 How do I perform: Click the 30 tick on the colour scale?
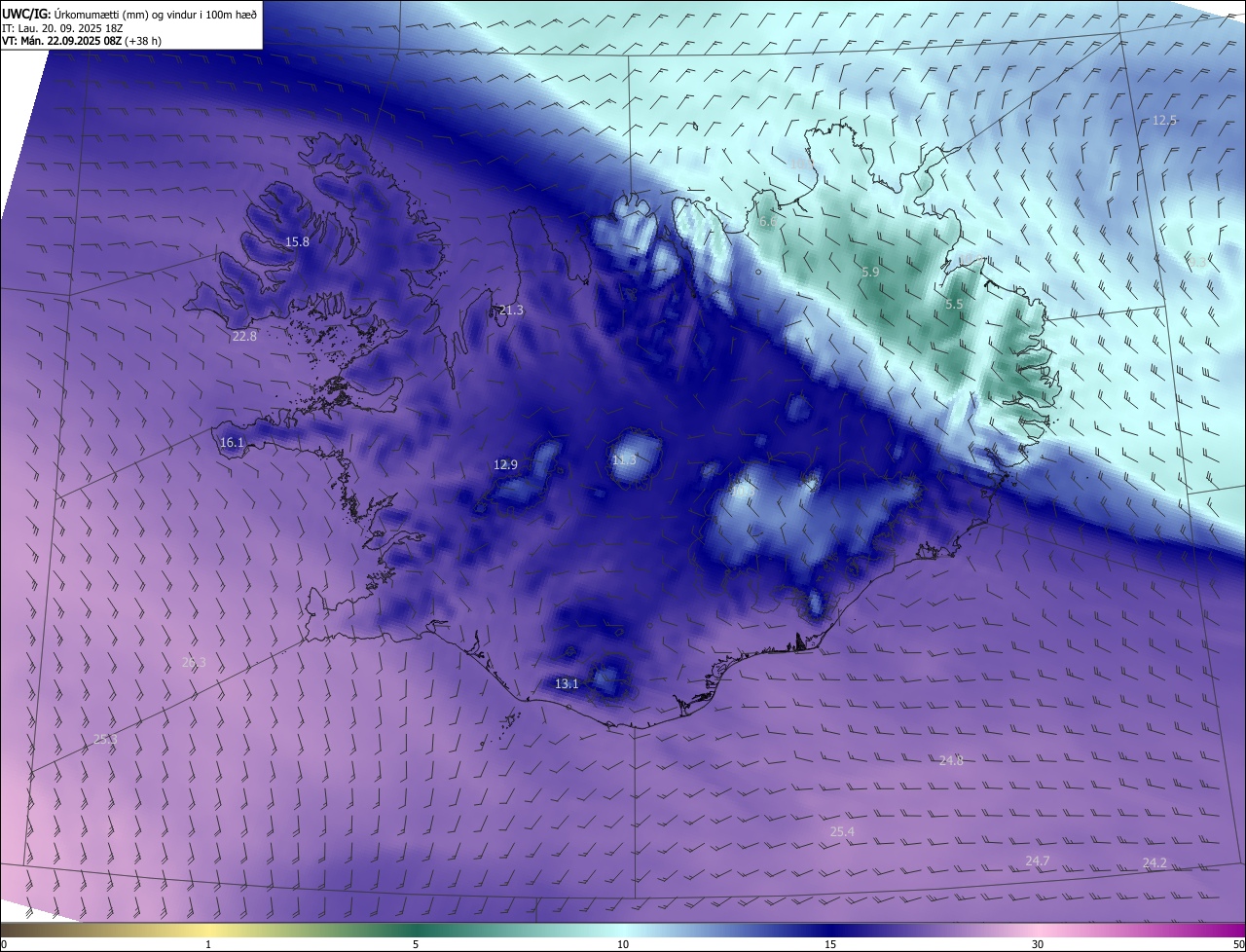(1038, 944)
